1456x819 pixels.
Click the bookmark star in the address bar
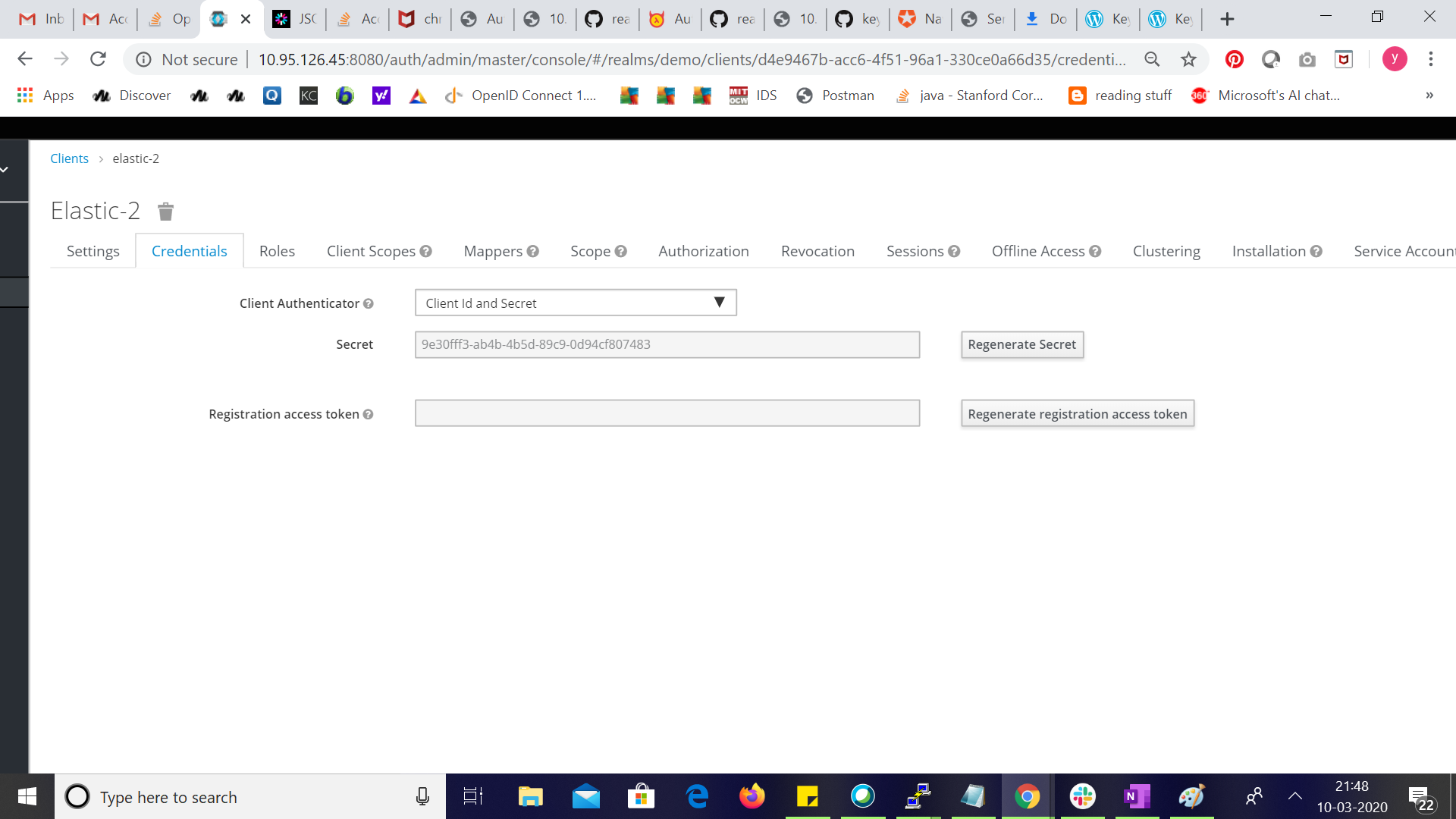(x=1186, y=58)
